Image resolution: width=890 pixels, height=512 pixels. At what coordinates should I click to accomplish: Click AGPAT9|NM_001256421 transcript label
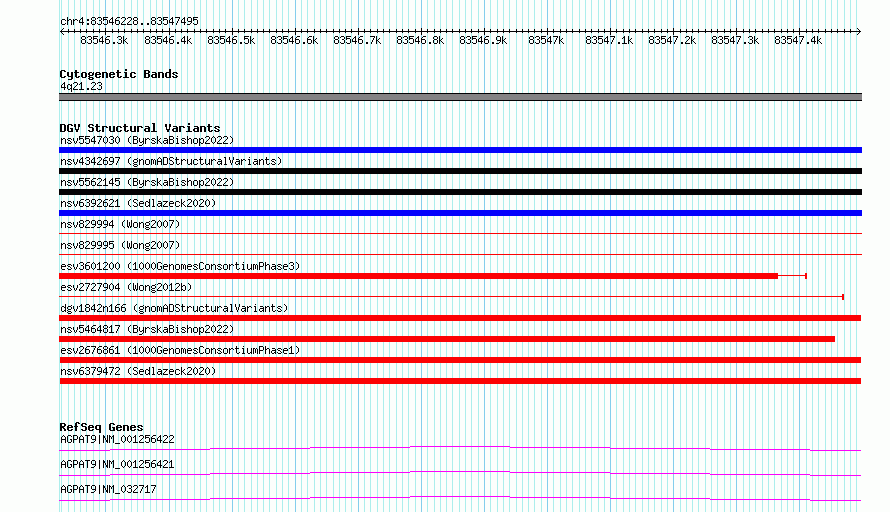point(117,464)
